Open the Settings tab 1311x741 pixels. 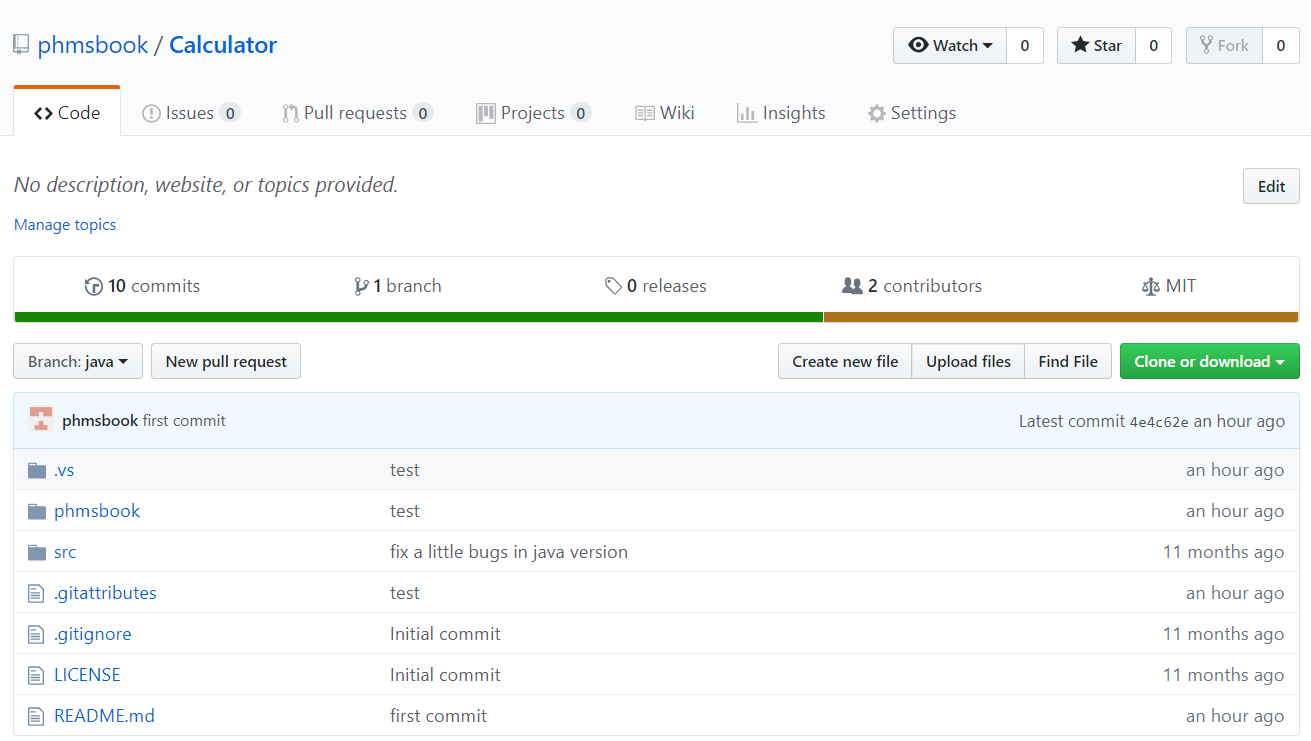(x=911, y=113)
